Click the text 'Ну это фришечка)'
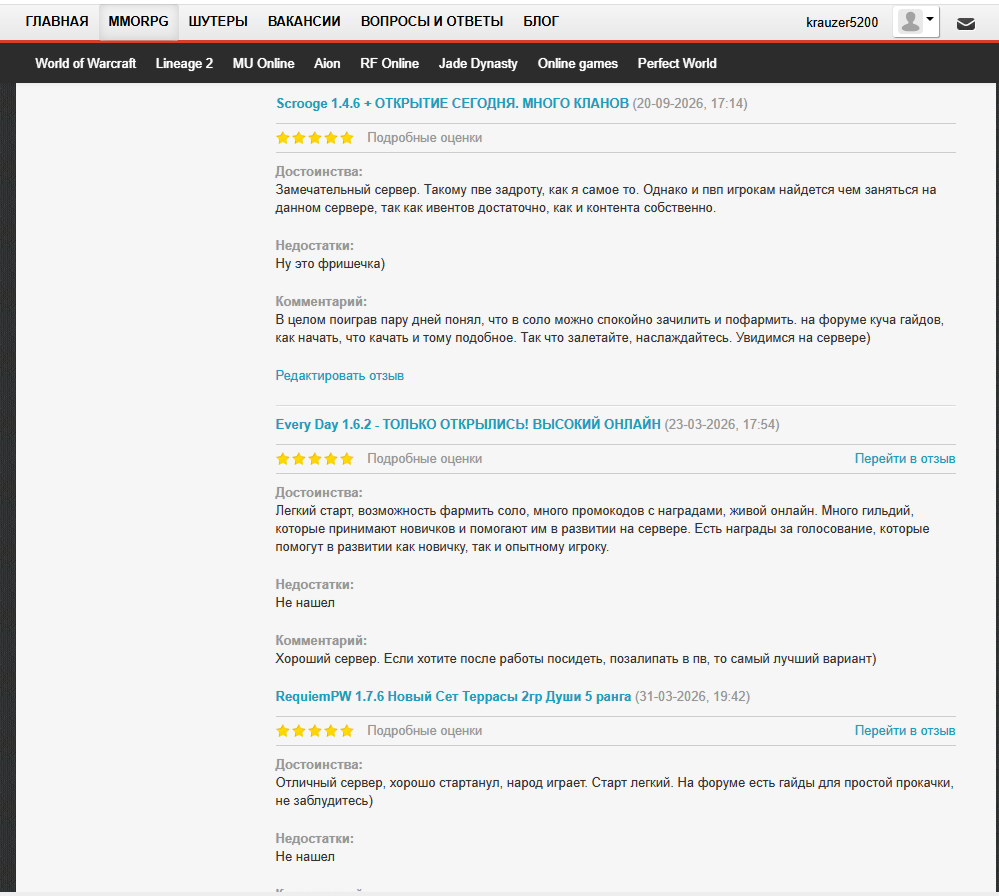 click(x=330, y=264)
